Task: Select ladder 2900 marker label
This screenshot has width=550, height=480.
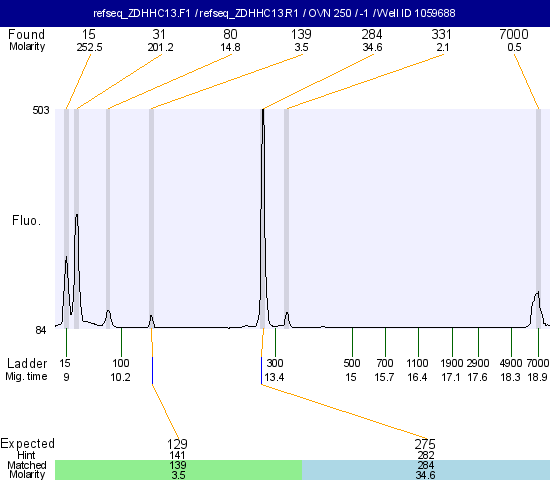Action: (x=478, y=363)
